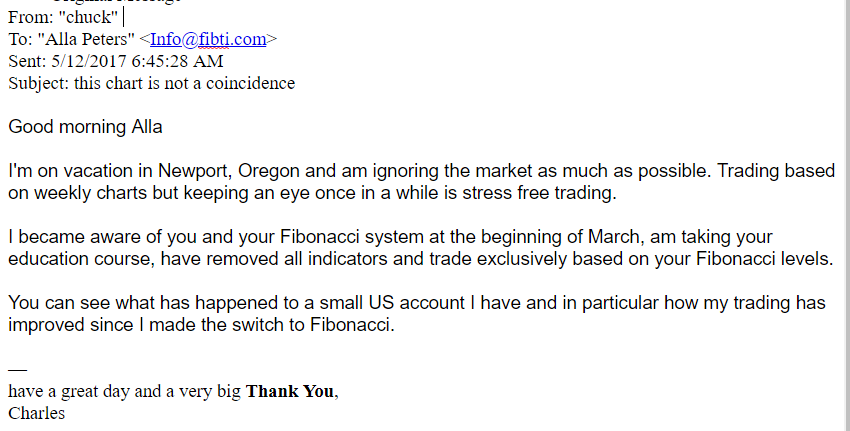Click the "Charles" signature name

tap(36, 414)
